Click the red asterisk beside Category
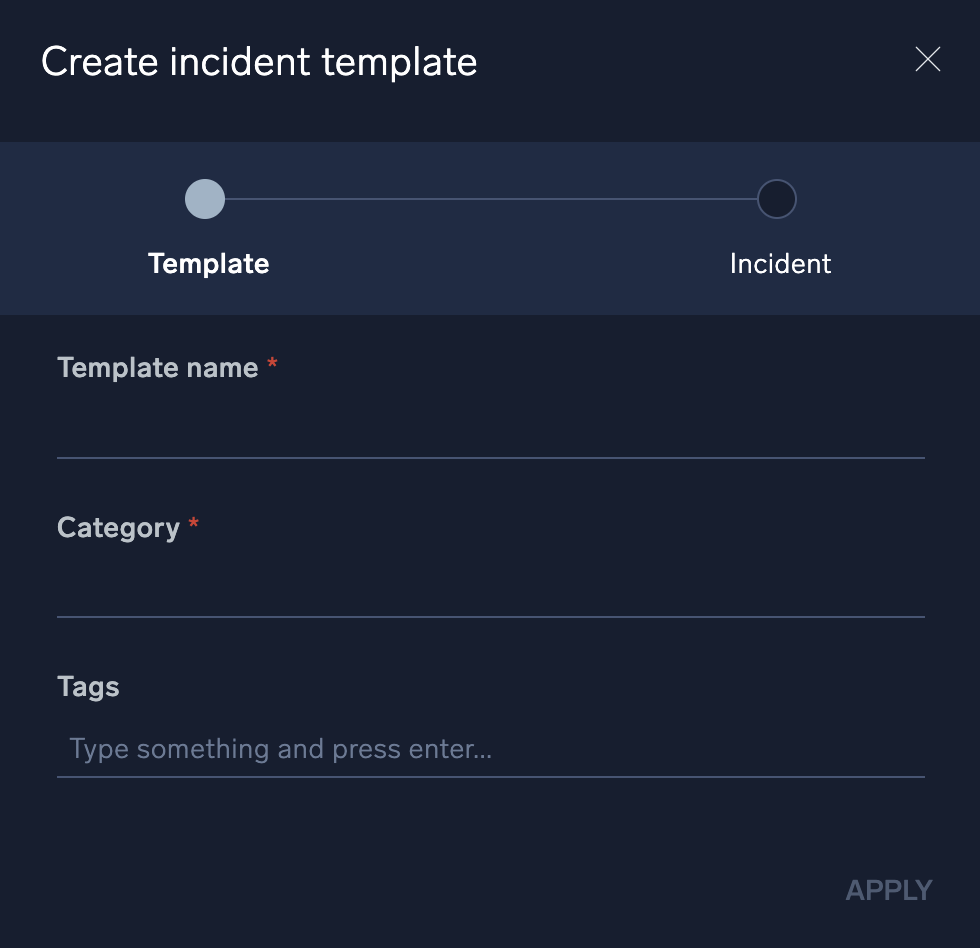 (x=194, y=525)
